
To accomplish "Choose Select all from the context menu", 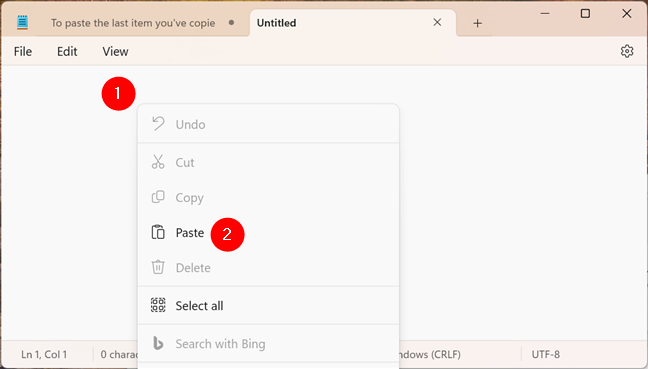I will coord(268,306).
